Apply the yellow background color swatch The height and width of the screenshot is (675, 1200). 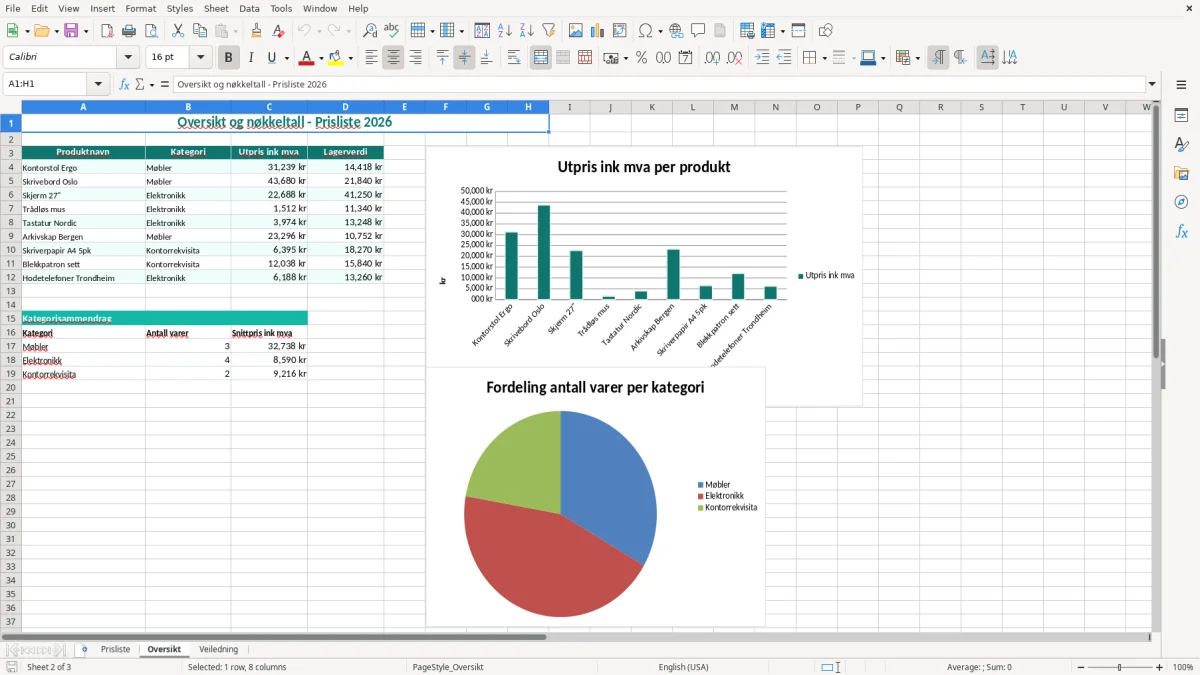[x=336, y=58]
